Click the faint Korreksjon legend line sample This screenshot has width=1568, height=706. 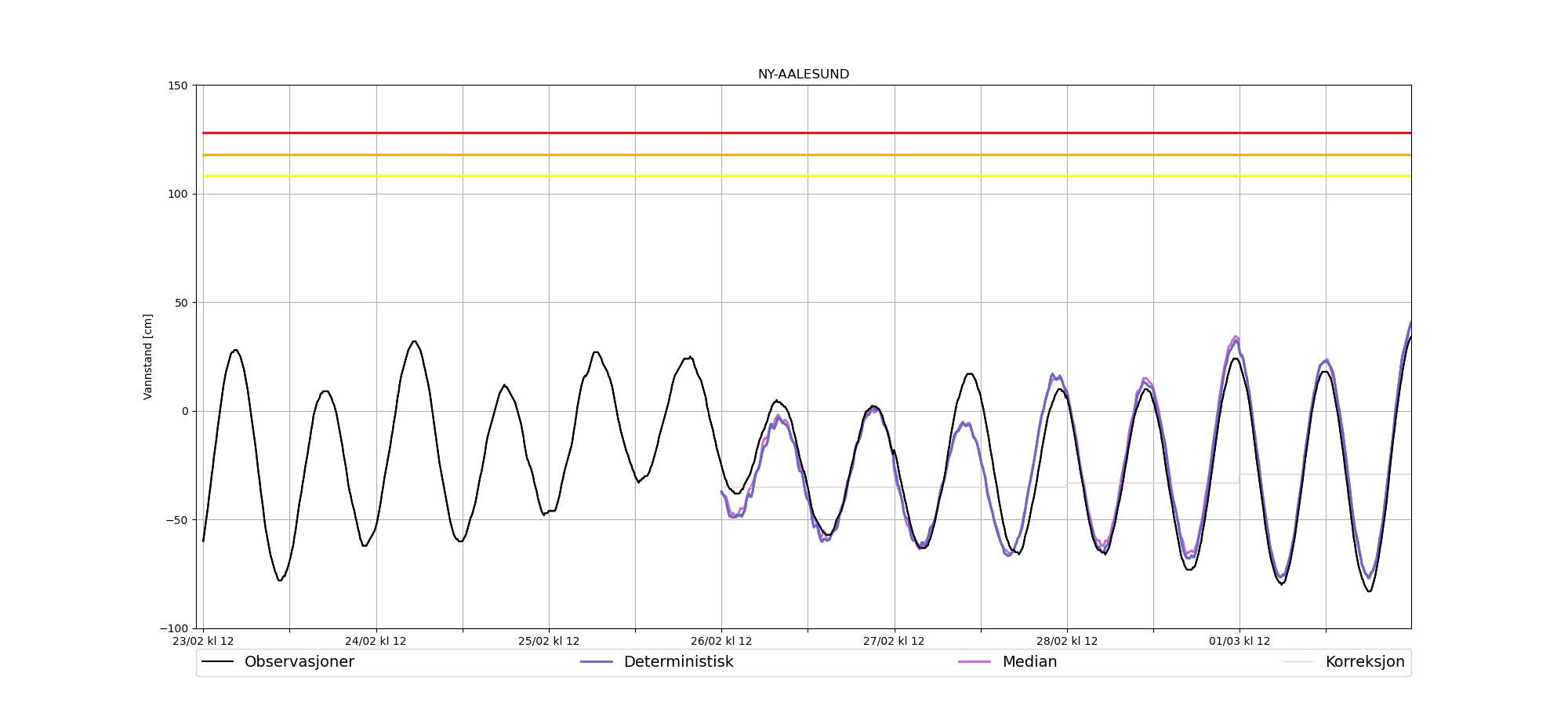click(1298, 662)
